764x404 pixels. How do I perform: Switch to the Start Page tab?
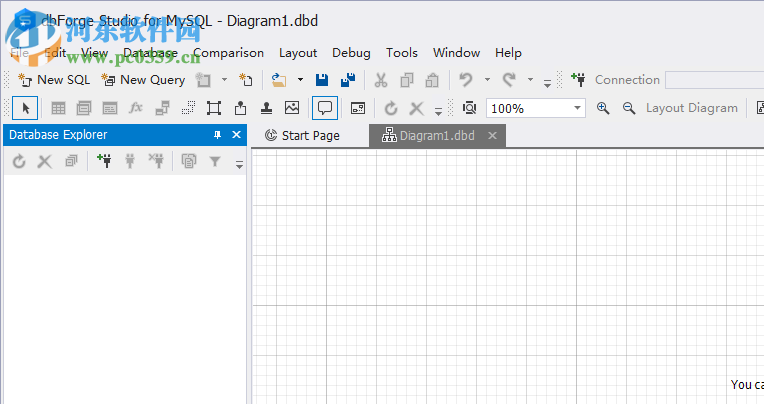[302, 135]
